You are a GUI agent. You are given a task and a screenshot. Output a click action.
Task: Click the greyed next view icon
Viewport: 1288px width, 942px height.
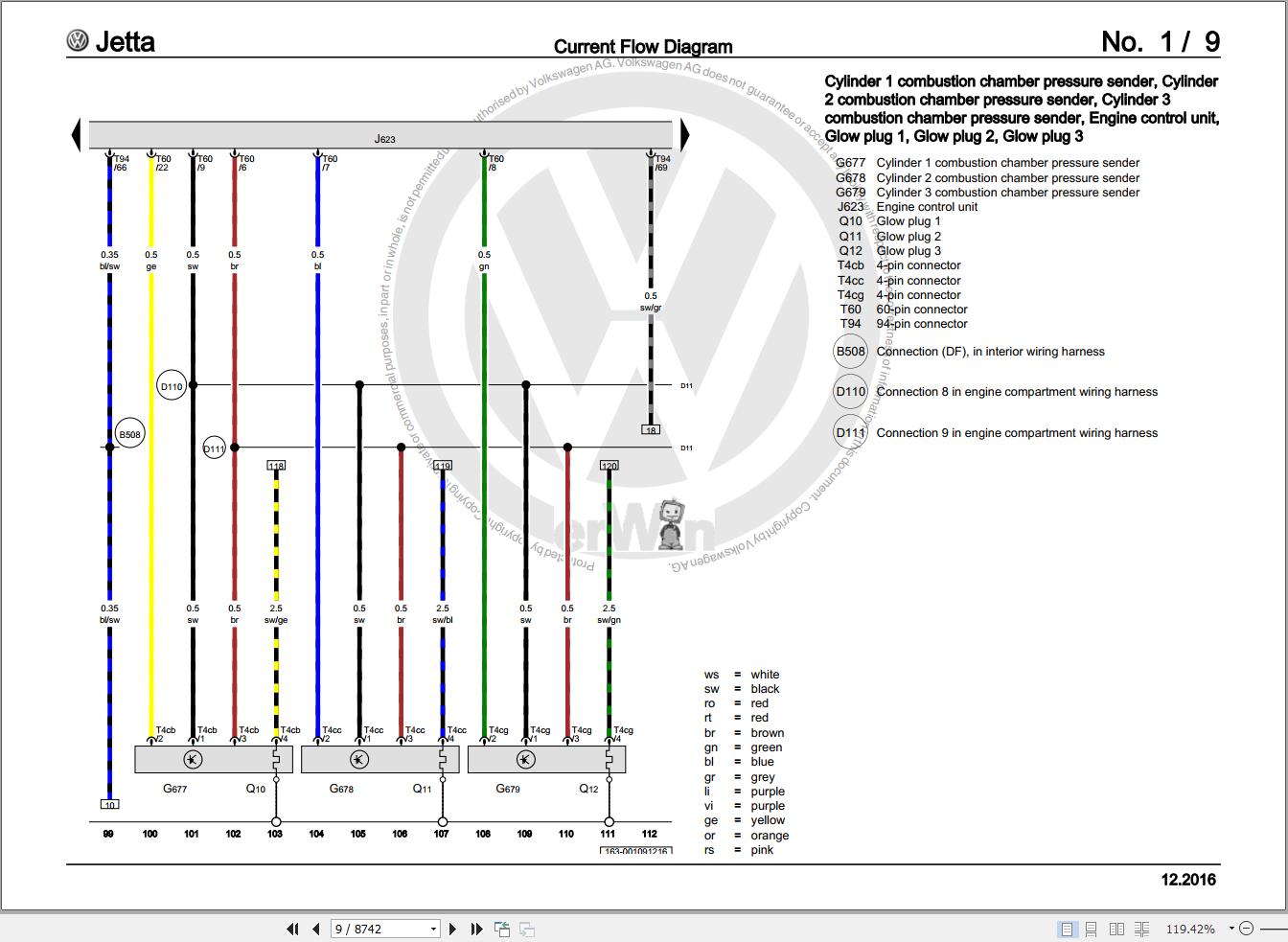point(526,929)
